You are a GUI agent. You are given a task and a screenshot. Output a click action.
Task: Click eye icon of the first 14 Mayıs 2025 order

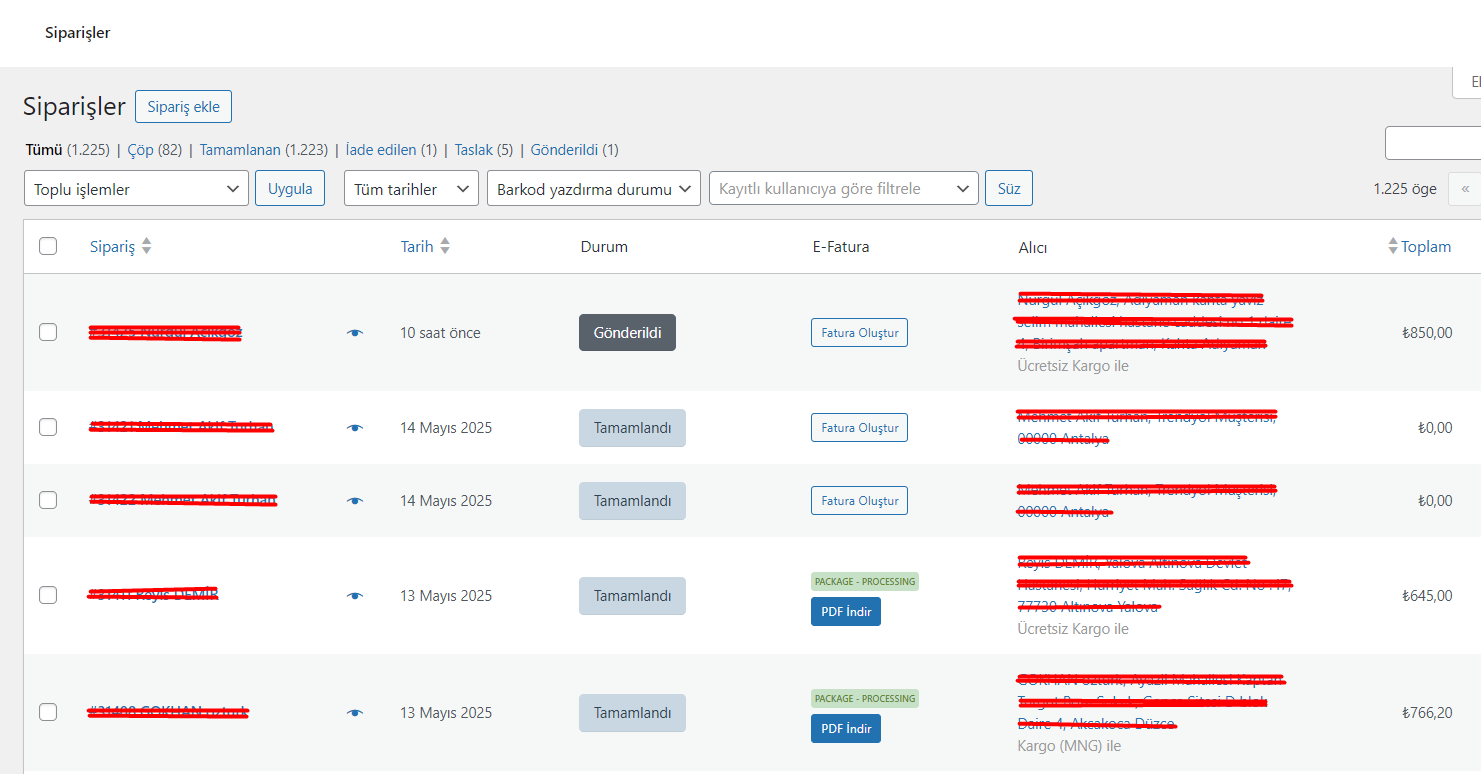(355, 428)
